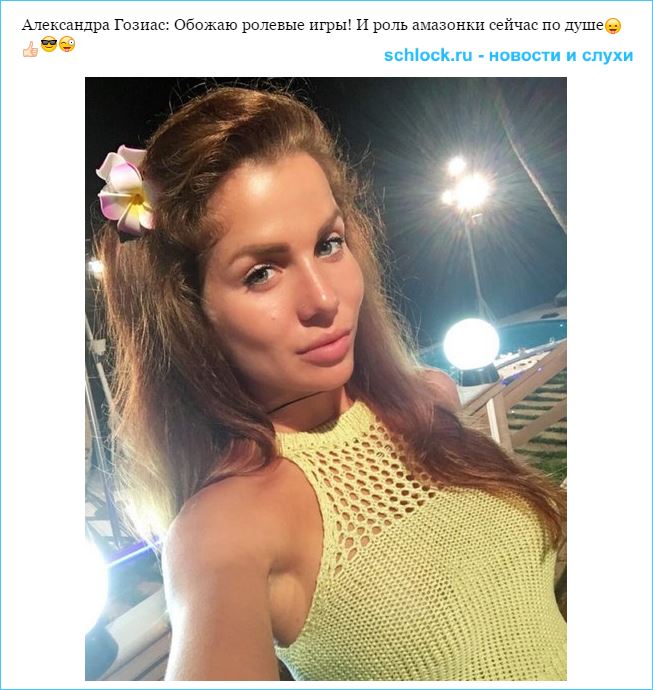This screenshot has width=653, height=690.
Task: Open the selfie photo of the woman
Action: (x=326, y=379)
